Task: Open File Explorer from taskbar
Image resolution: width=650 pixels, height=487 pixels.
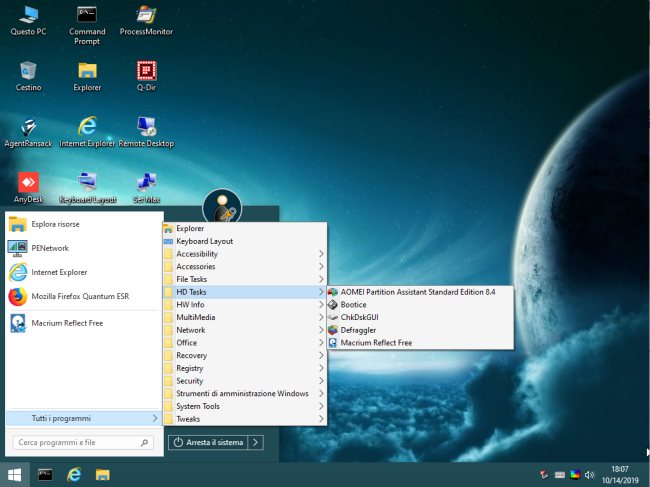Action: 103,475
